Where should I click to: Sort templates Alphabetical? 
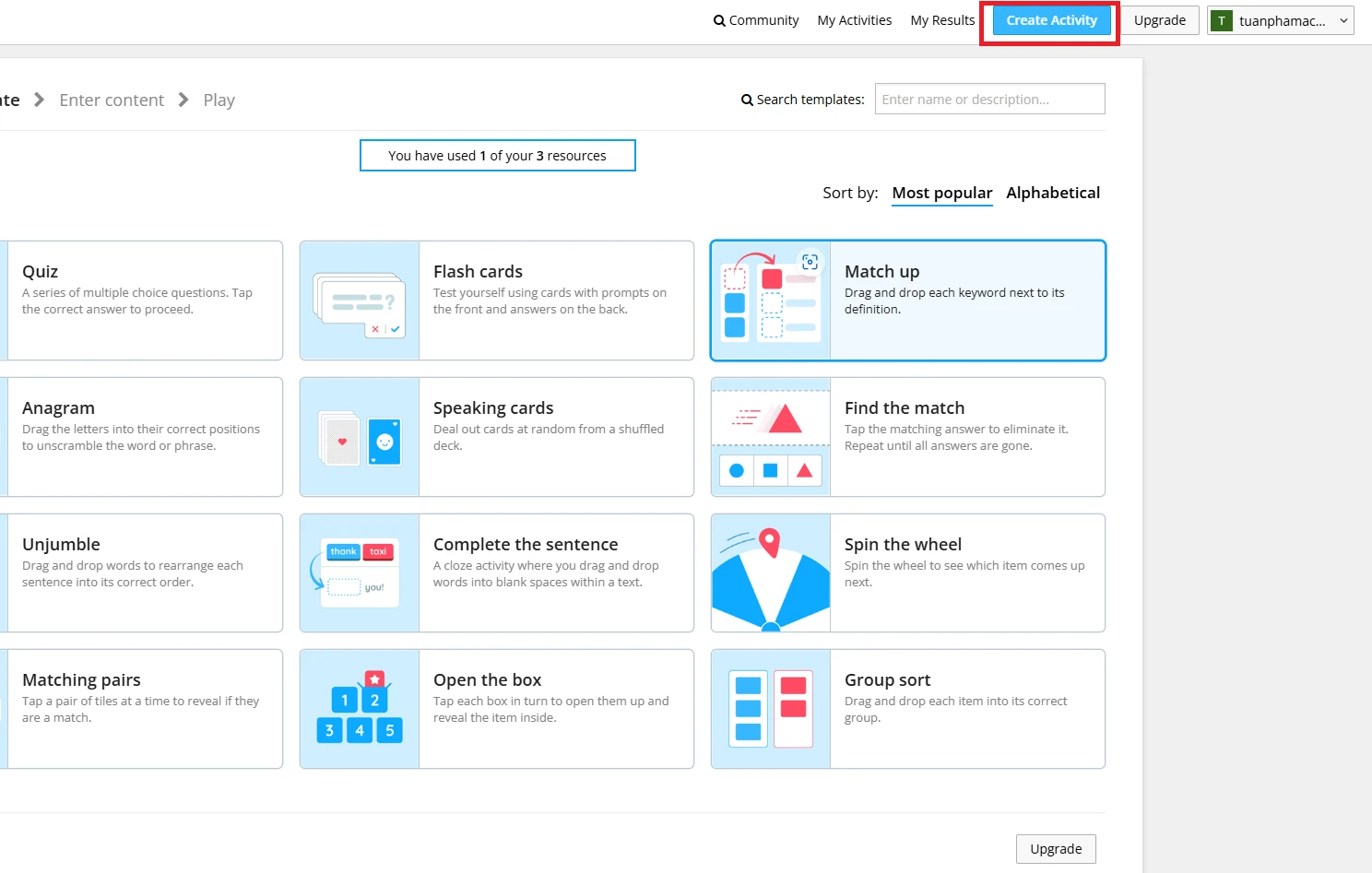pos(1053,193)
